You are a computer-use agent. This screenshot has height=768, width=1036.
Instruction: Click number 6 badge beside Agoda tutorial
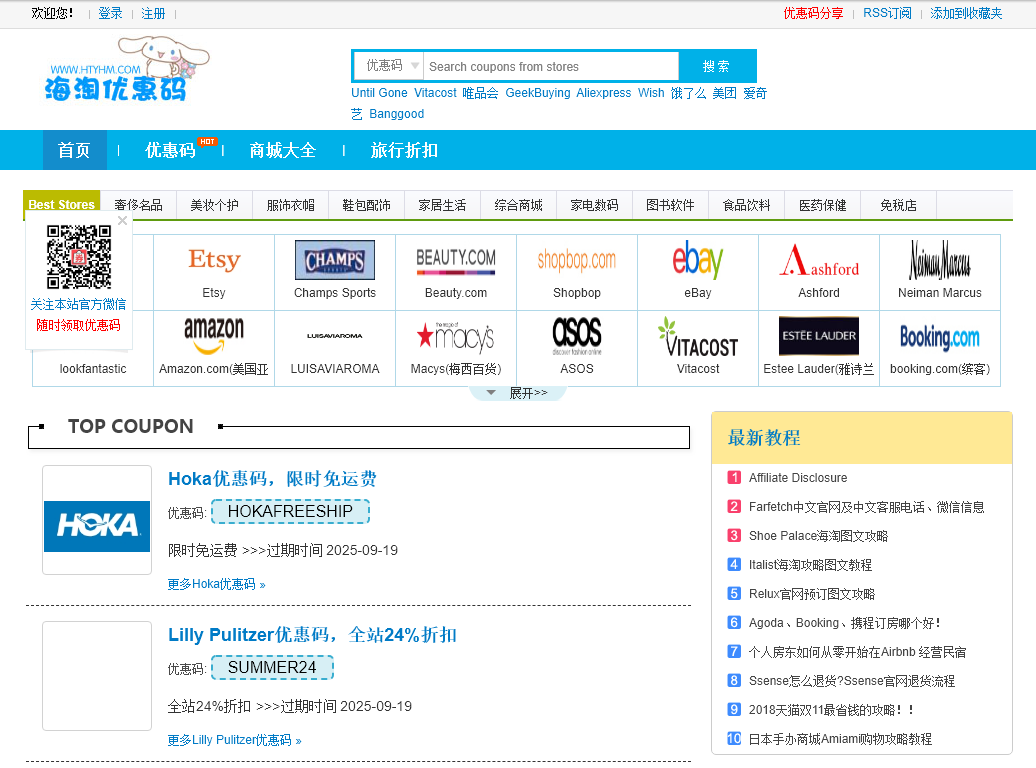click(x=734, y=623)
